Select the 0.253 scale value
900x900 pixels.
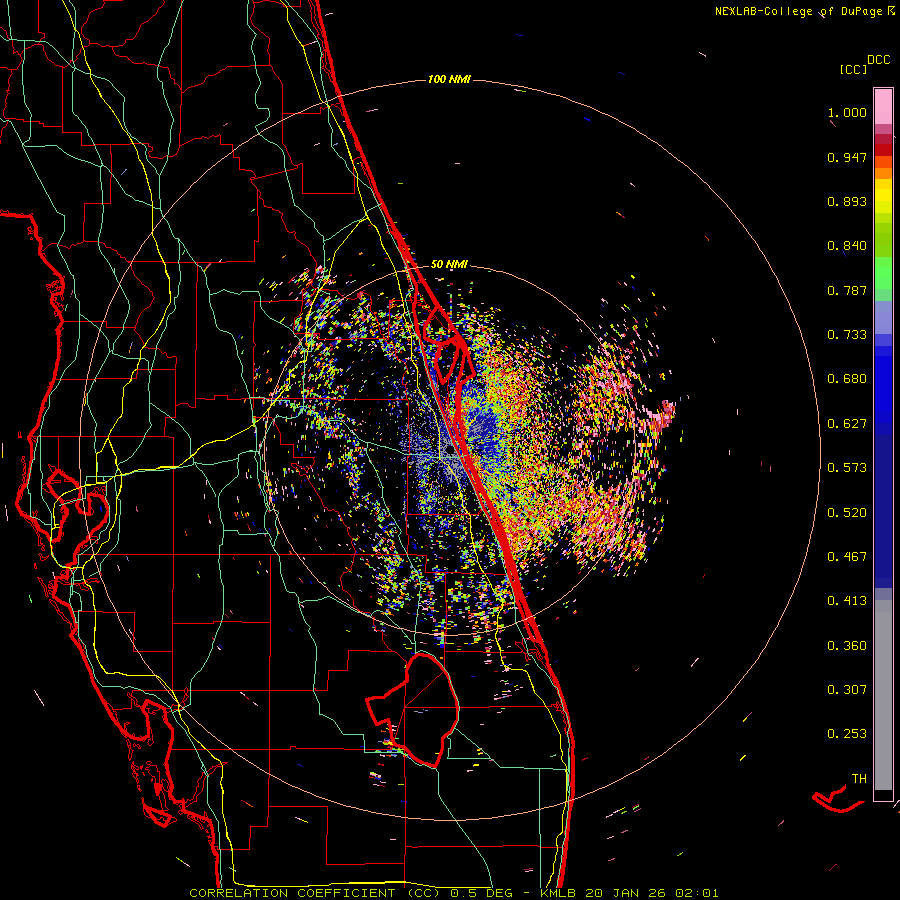(x=847, y=734)
